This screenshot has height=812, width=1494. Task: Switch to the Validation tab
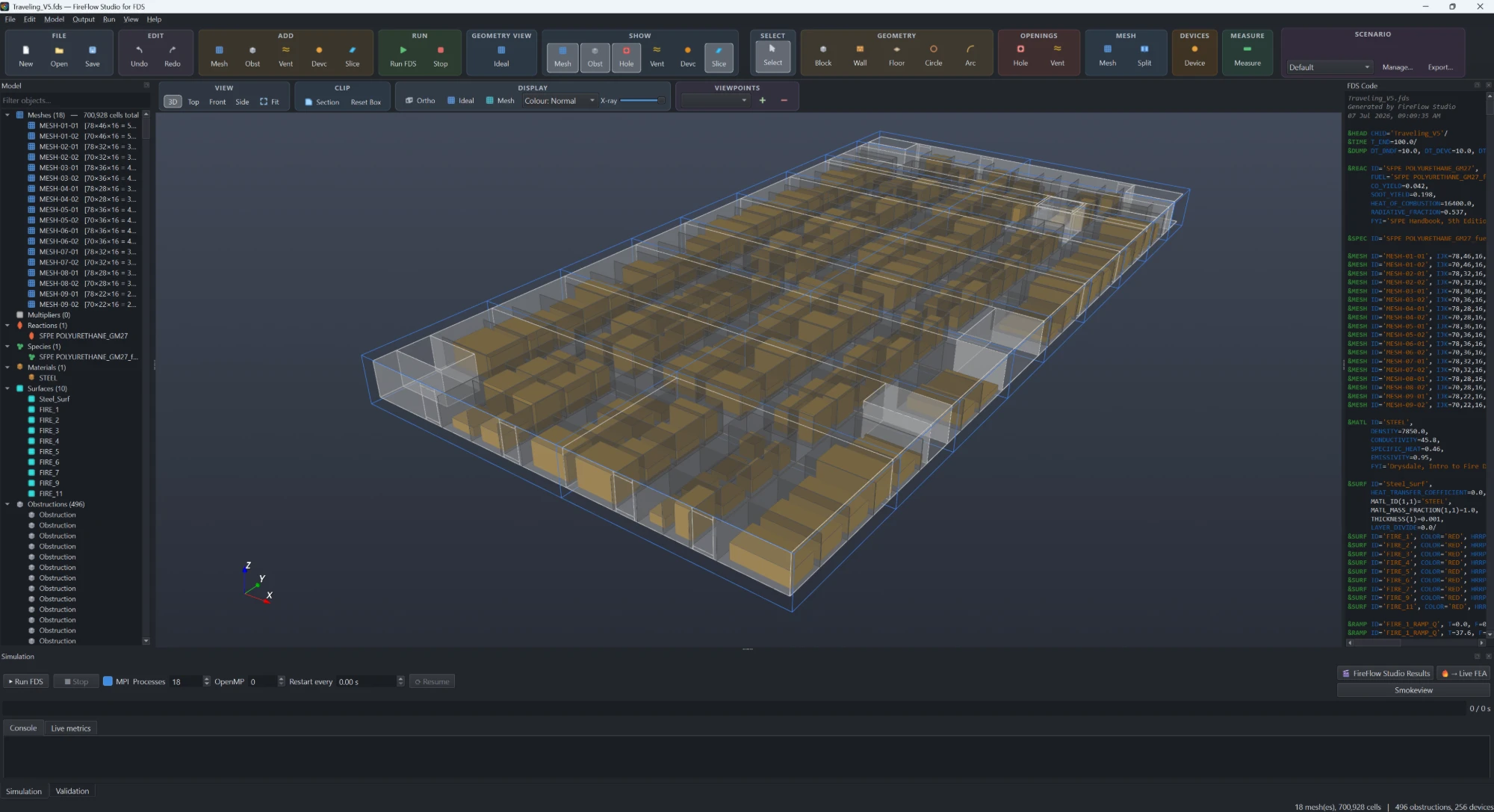point(72,791)
